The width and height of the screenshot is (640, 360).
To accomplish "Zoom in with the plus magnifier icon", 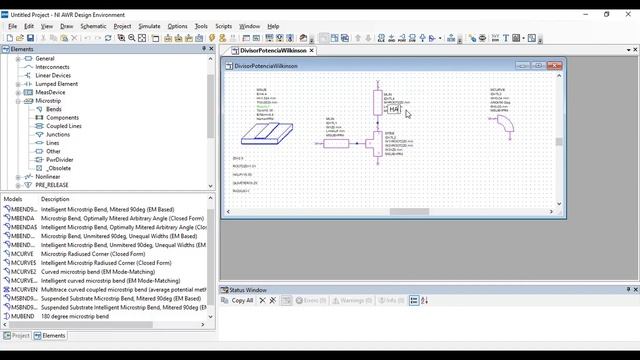I will coord(131,38).
